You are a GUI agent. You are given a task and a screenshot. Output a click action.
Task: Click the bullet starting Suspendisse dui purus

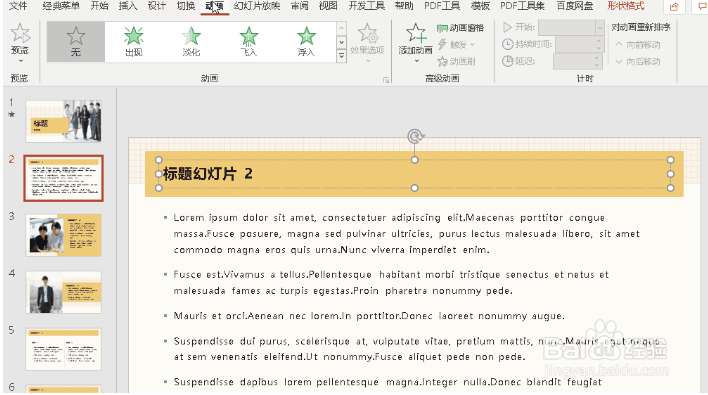(x=417, y=349)
